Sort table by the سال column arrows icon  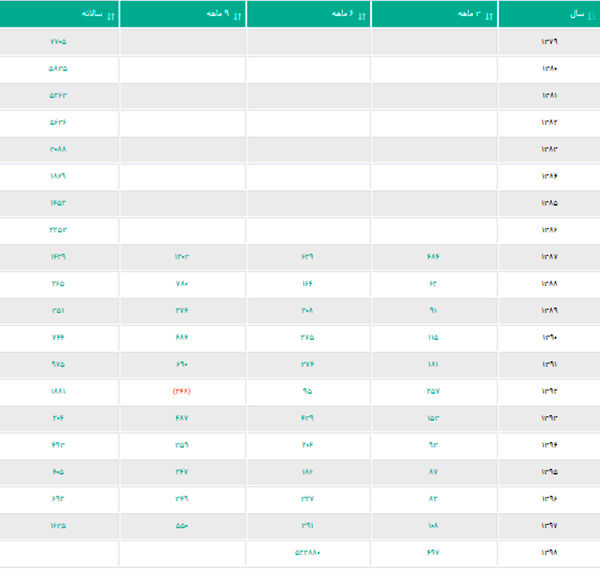pyautogui.click(x=592, y=16)
